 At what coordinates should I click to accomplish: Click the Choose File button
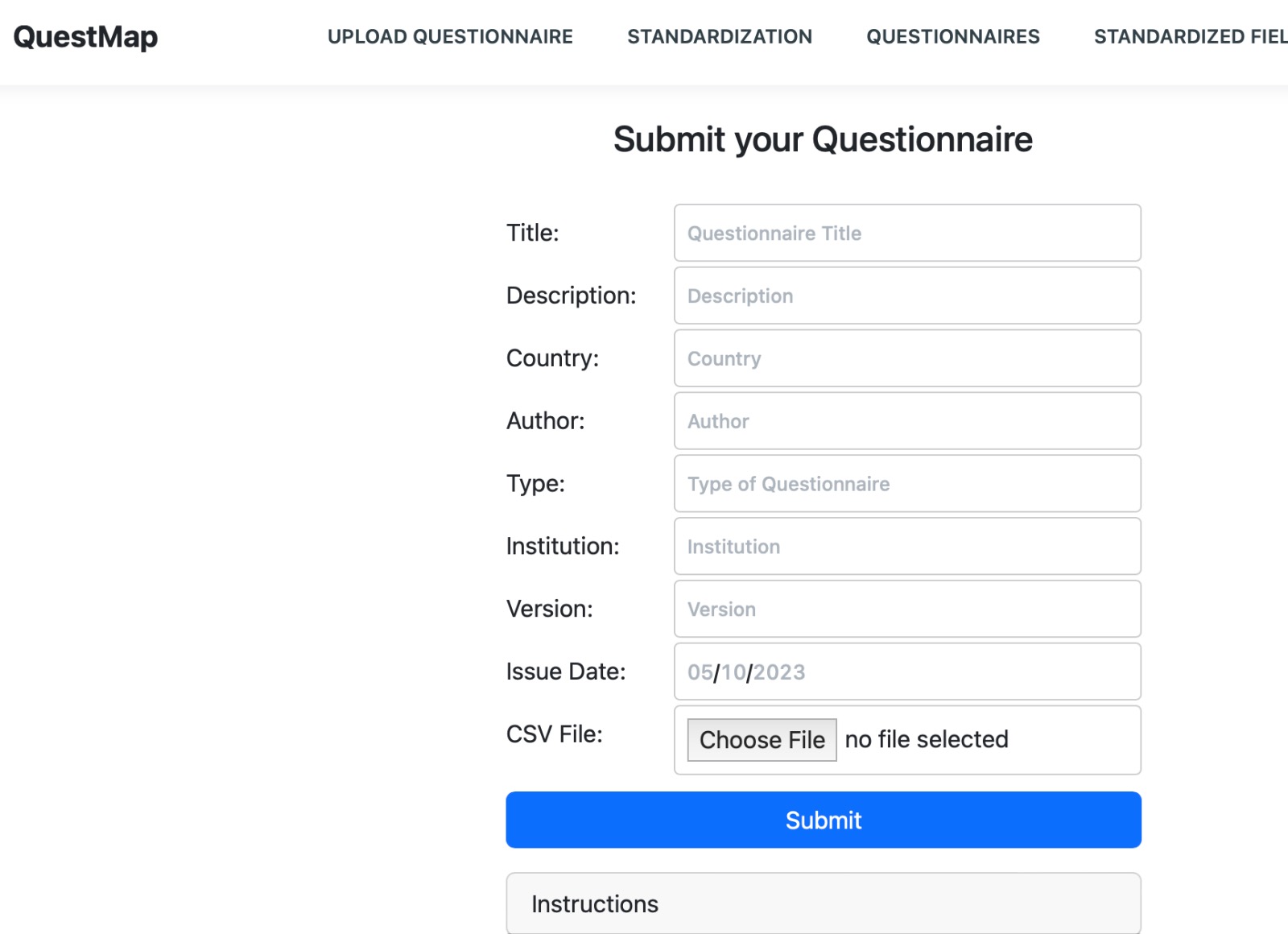pos(762,740)
